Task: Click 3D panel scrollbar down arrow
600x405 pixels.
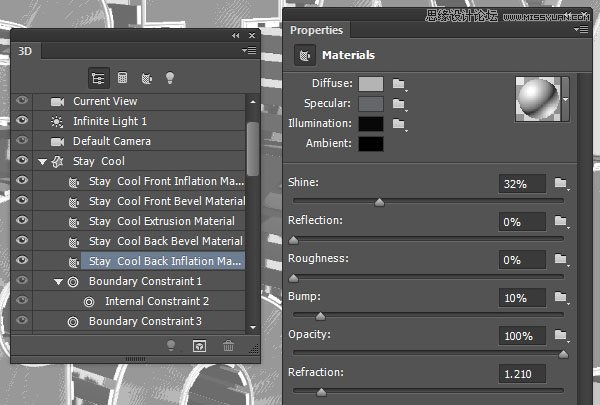Action: (253, 327)
